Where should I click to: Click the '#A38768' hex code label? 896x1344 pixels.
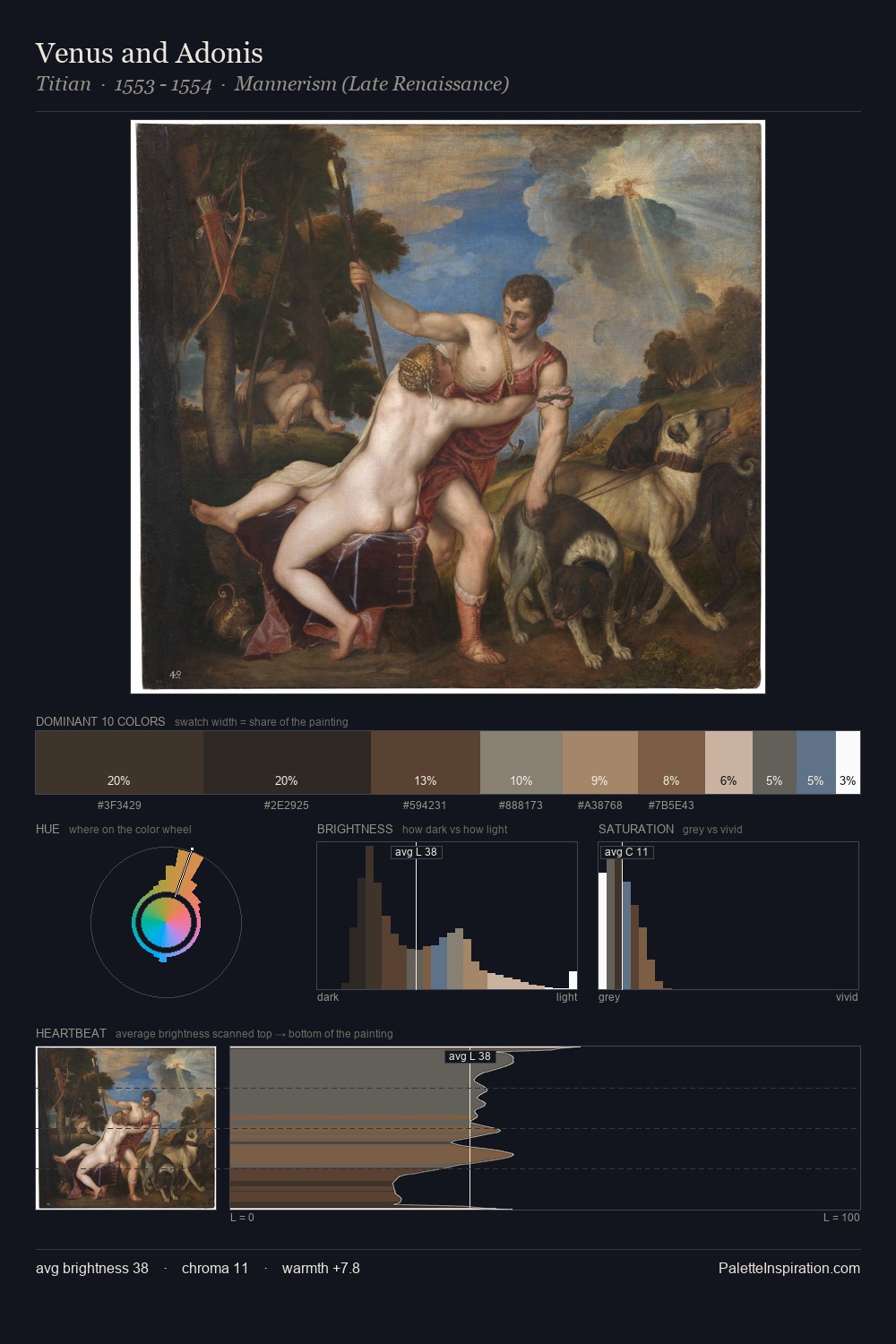(600, 806)
